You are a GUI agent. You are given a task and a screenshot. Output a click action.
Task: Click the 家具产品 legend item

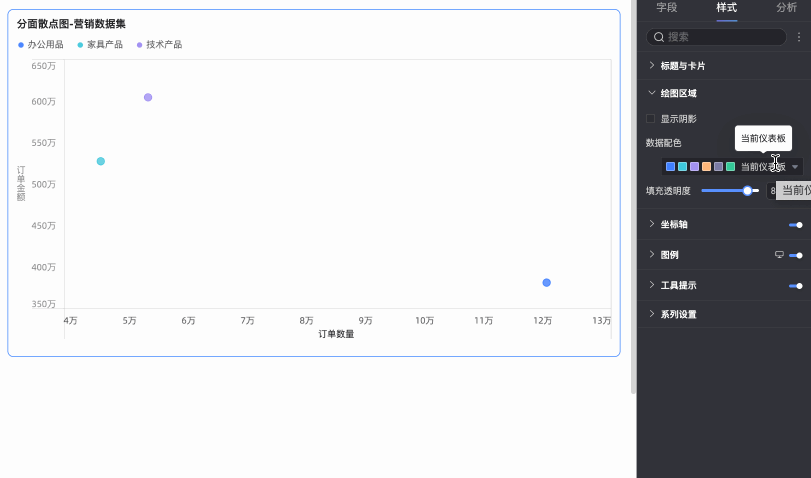[100, 44]
